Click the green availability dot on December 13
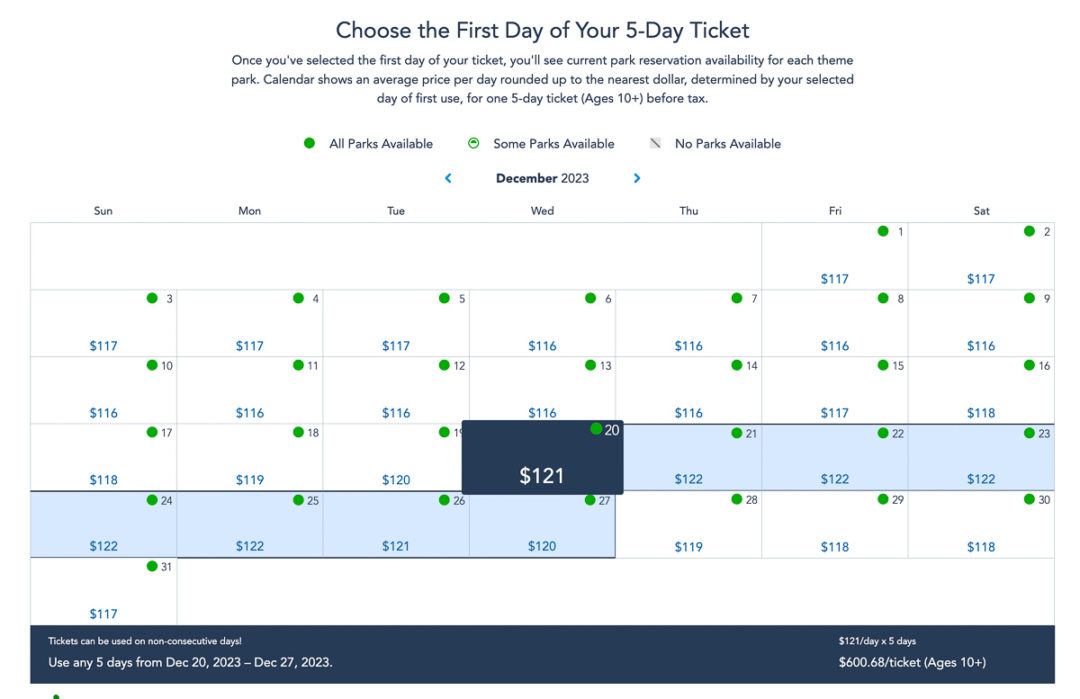1080x699 pixels. coord(591,365)
